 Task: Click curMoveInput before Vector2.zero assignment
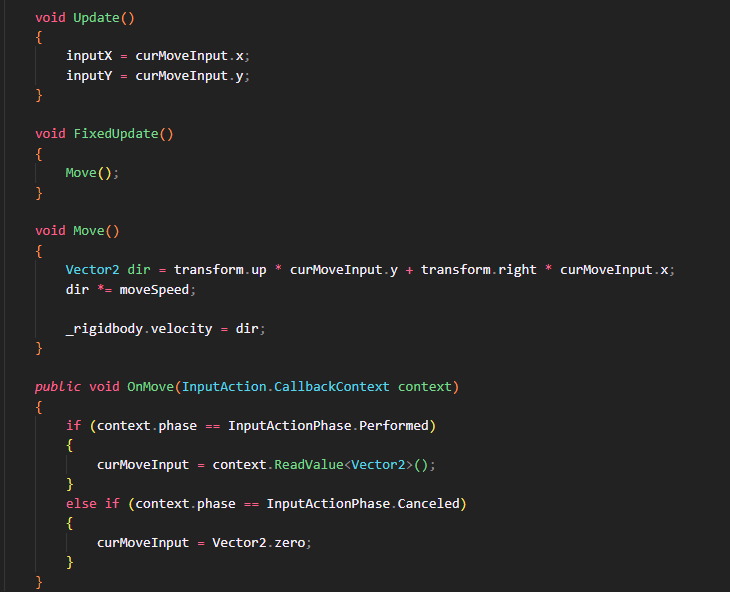click(143, 543)
